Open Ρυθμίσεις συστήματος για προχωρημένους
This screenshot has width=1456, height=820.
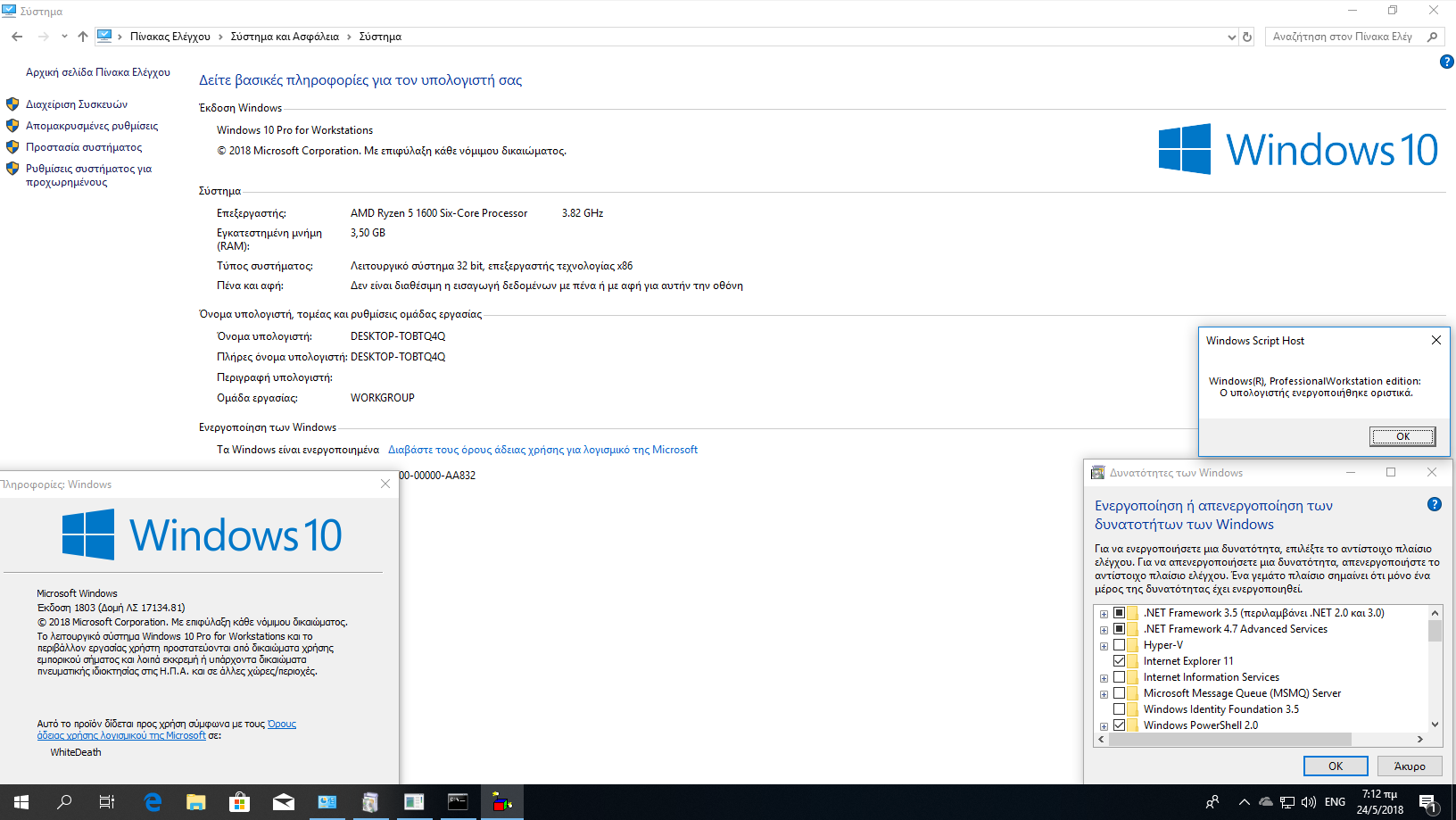click(x=88, y=175)
